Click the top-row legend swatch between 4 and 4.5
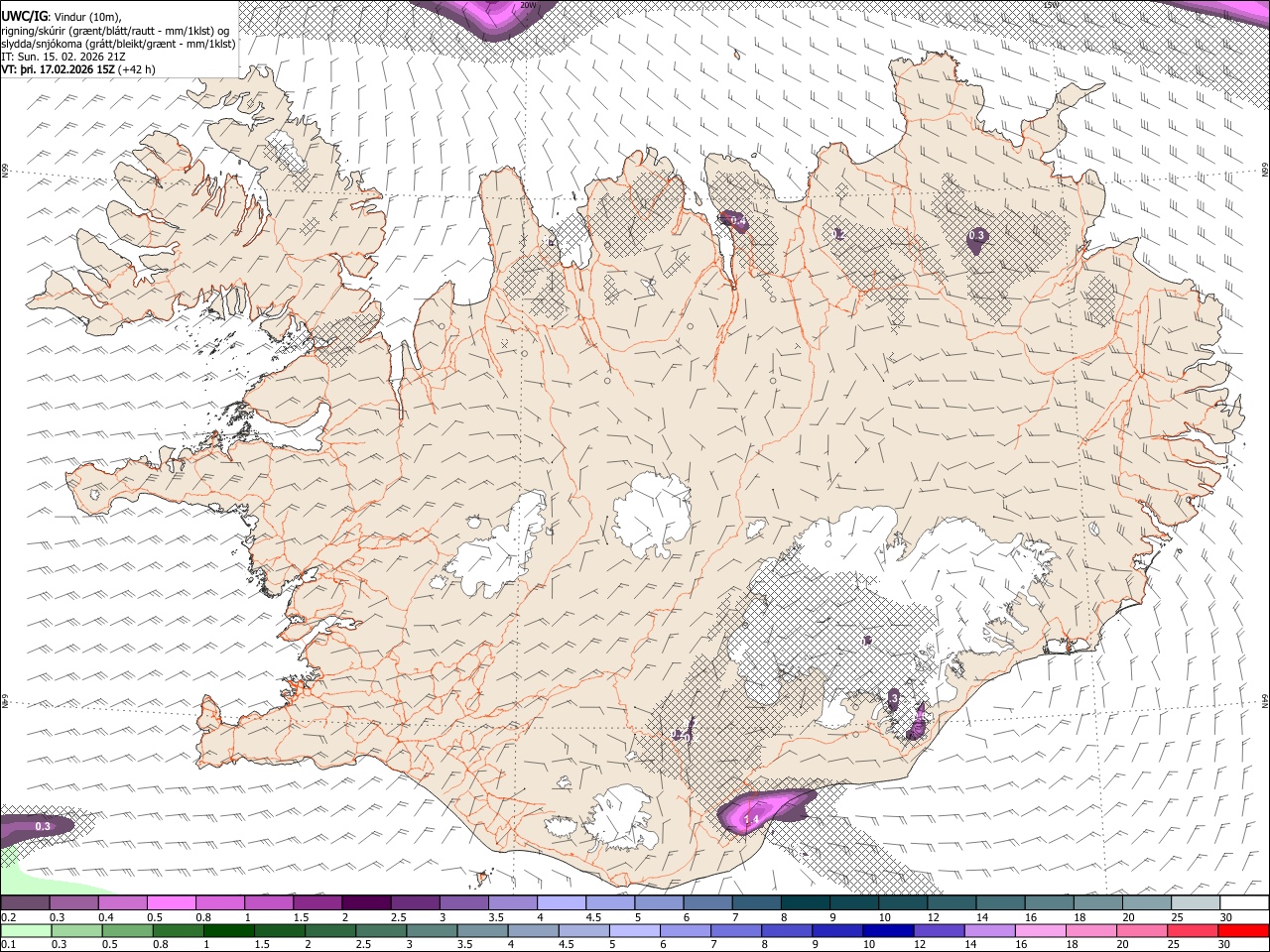The width and height of the screenshot is (1270, 952). [x=562, y=903]
